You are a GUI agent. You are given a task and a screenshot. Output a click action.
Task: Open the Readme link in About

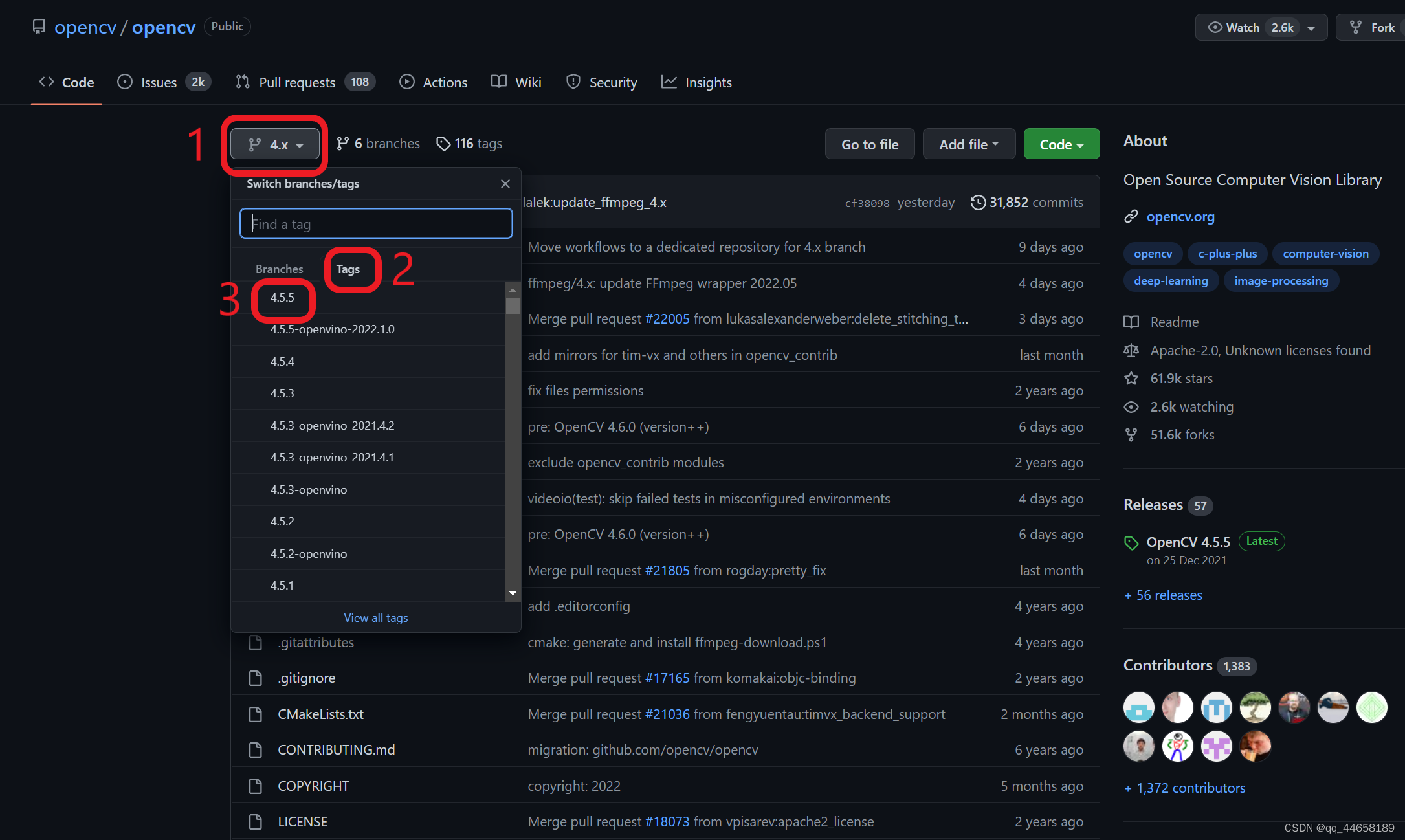(x=1162, y=322)
